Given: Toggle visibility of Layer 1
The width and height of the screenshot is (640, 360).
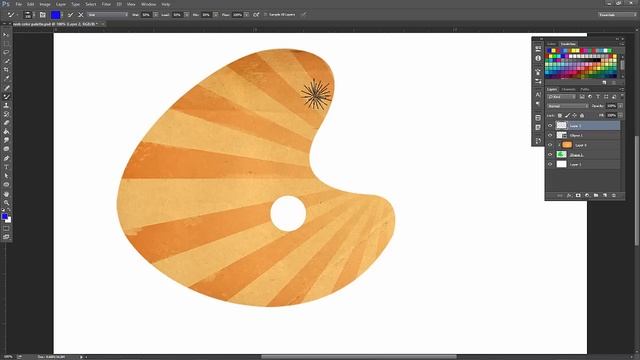Looking at the screenshot, I should tap(550, 164).
